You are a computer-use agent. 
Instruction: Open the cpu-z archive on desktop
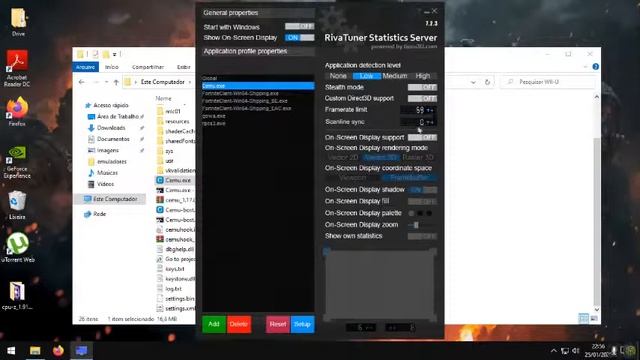point(17,296)
